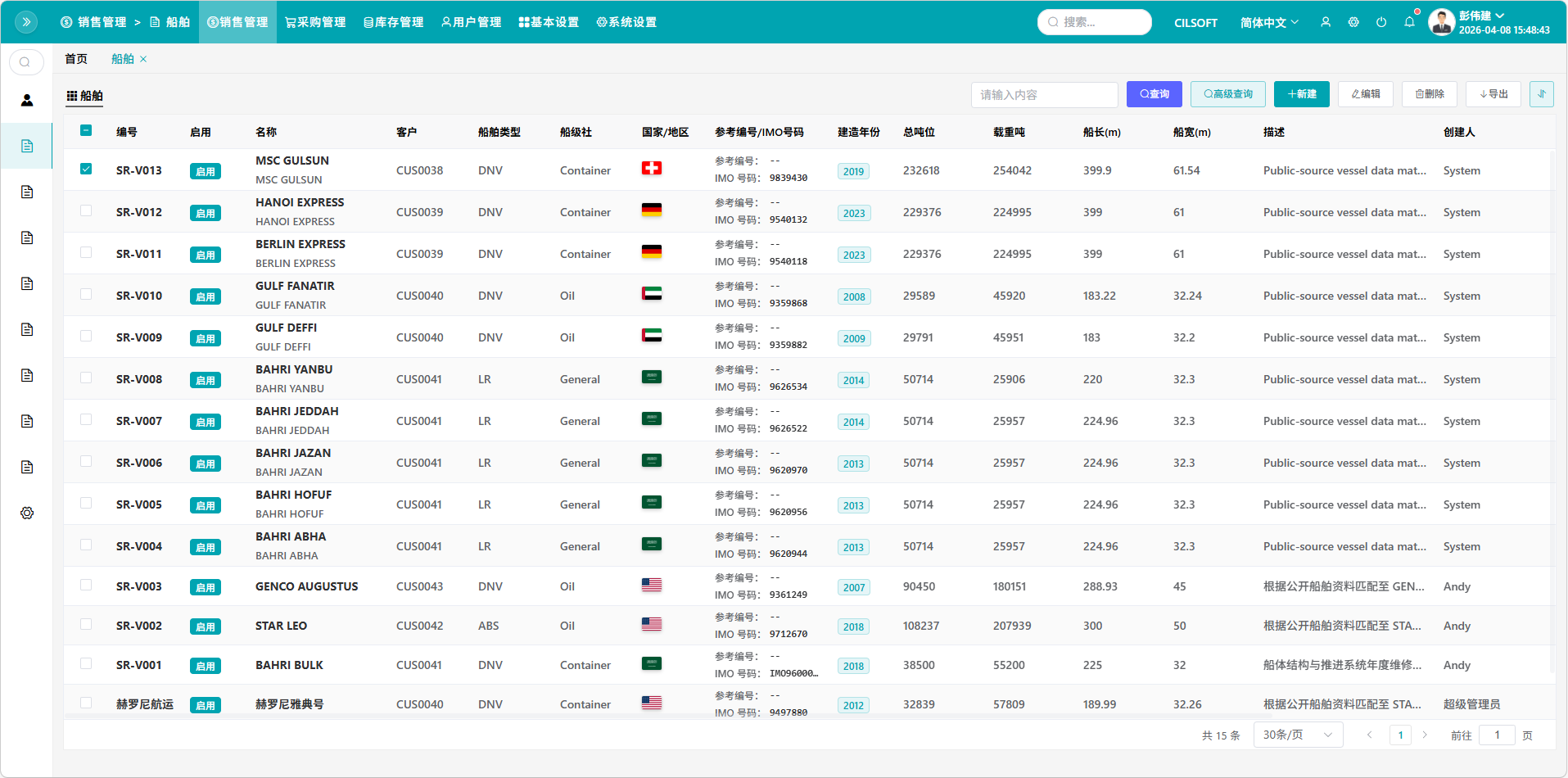Switch to the 首页 tab

(76, 59)
